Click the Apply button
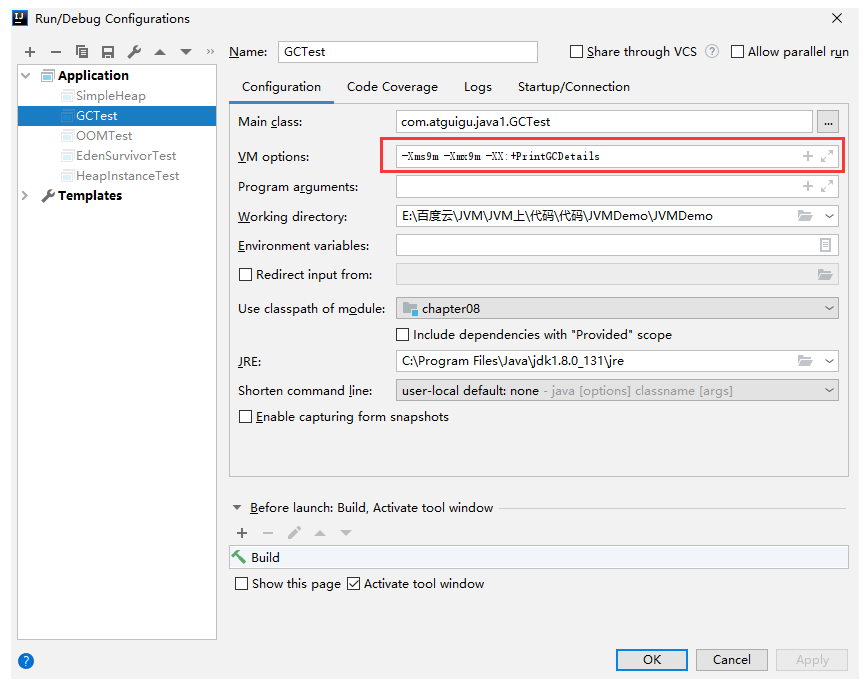The width and height of the screenshot is (865, 687). [812, 660]
